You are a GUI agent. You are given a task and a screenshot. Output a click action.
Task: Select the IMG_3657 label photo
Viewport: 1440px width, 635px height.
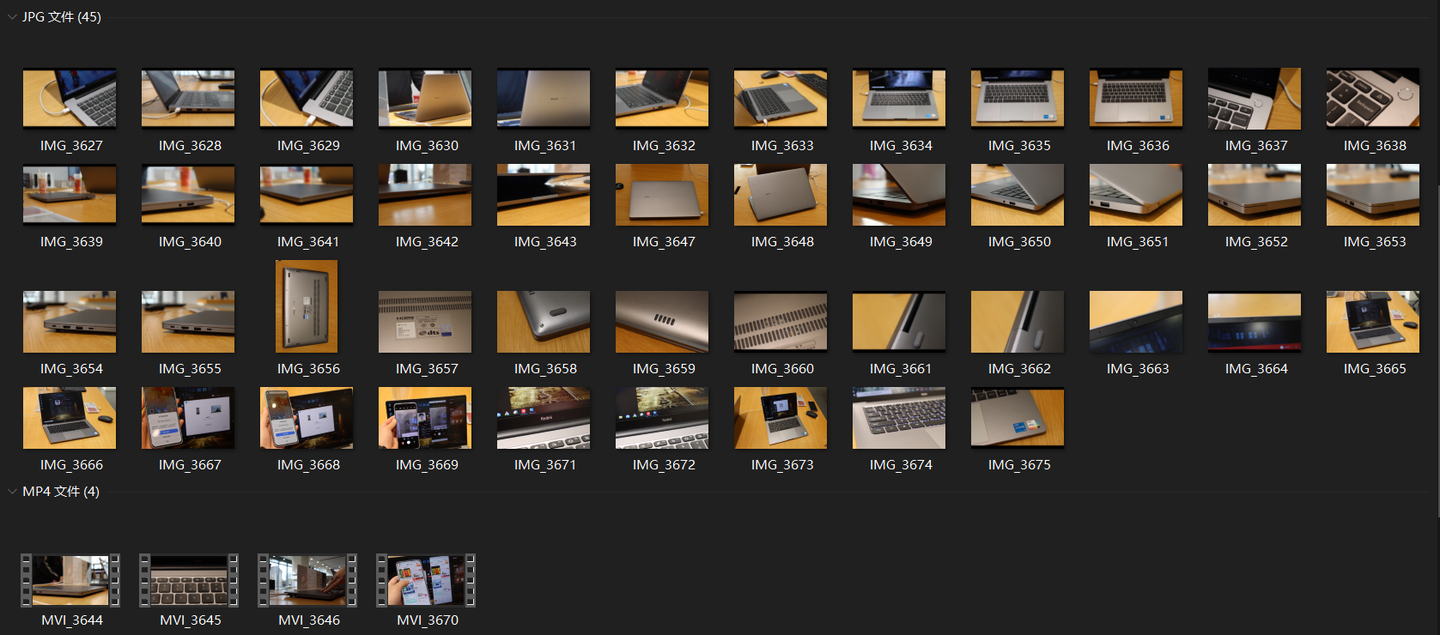tap(425, 321)
